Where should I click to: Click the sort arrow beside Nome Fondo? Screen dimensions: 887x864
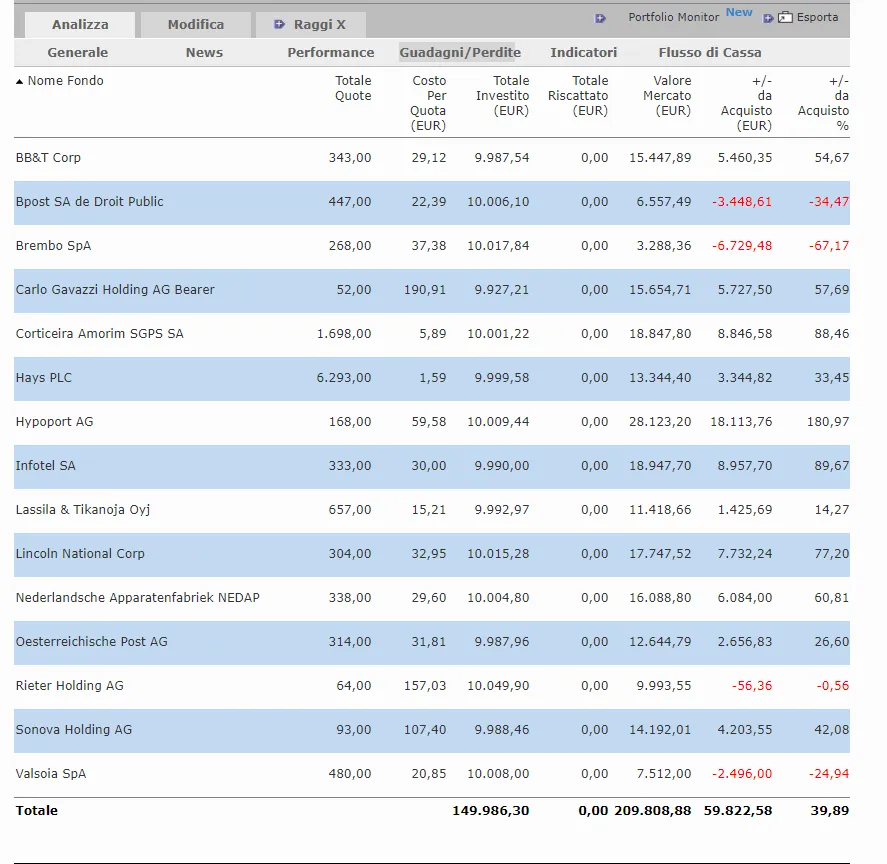[20, 81]
